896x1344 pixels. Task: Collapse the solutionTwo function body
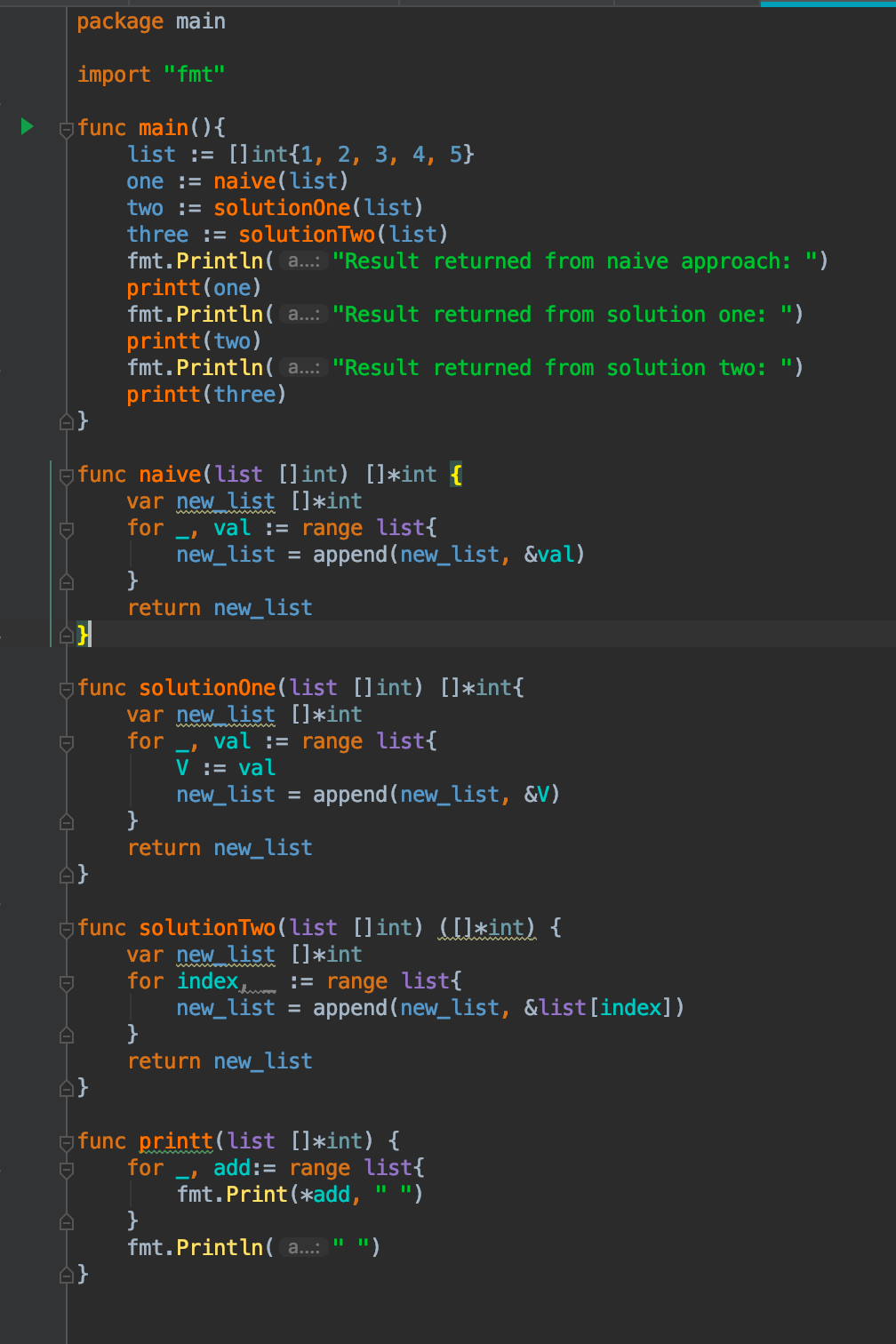65,927
